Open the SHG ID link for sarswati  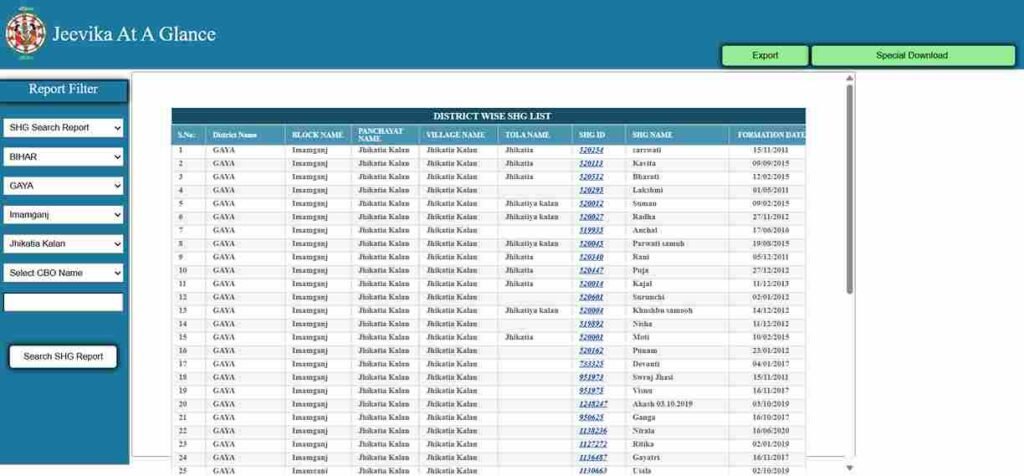pos(591,150)
